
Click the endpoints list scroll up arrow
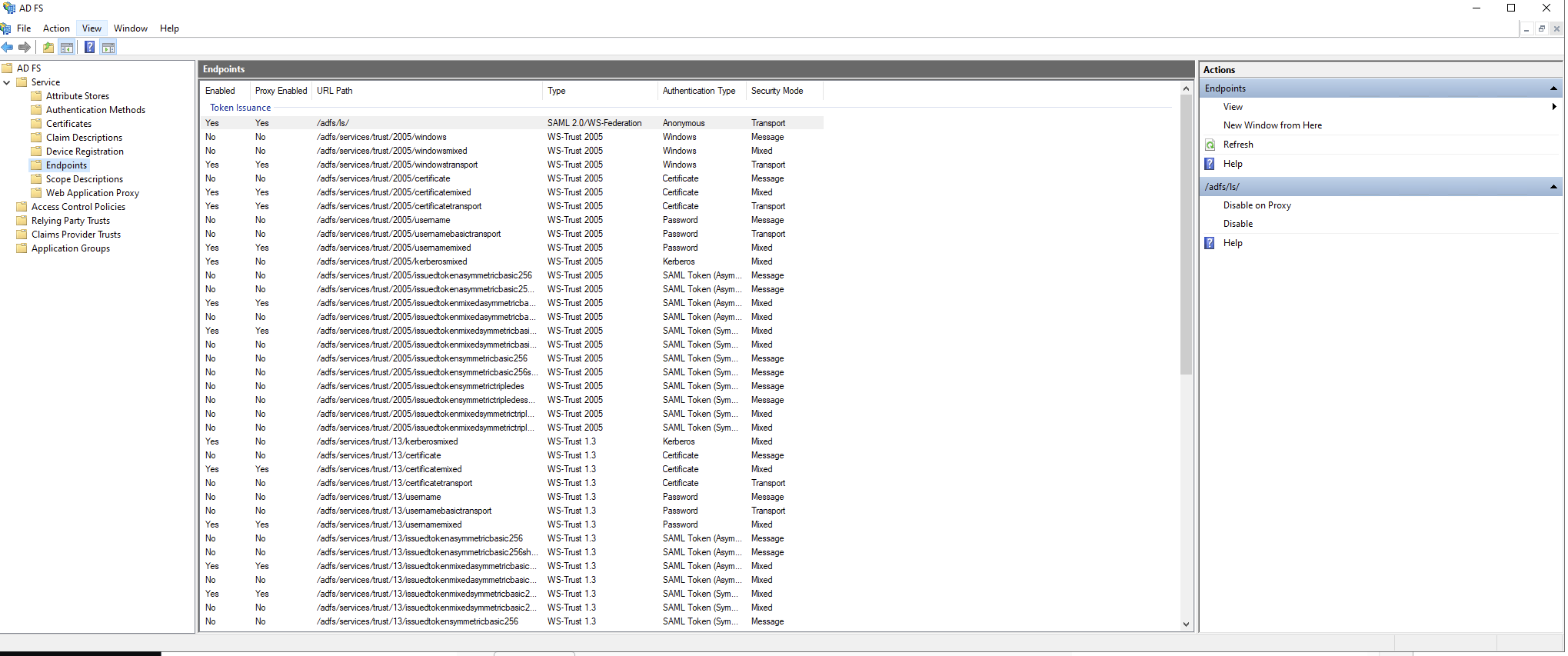[1186, 89]
